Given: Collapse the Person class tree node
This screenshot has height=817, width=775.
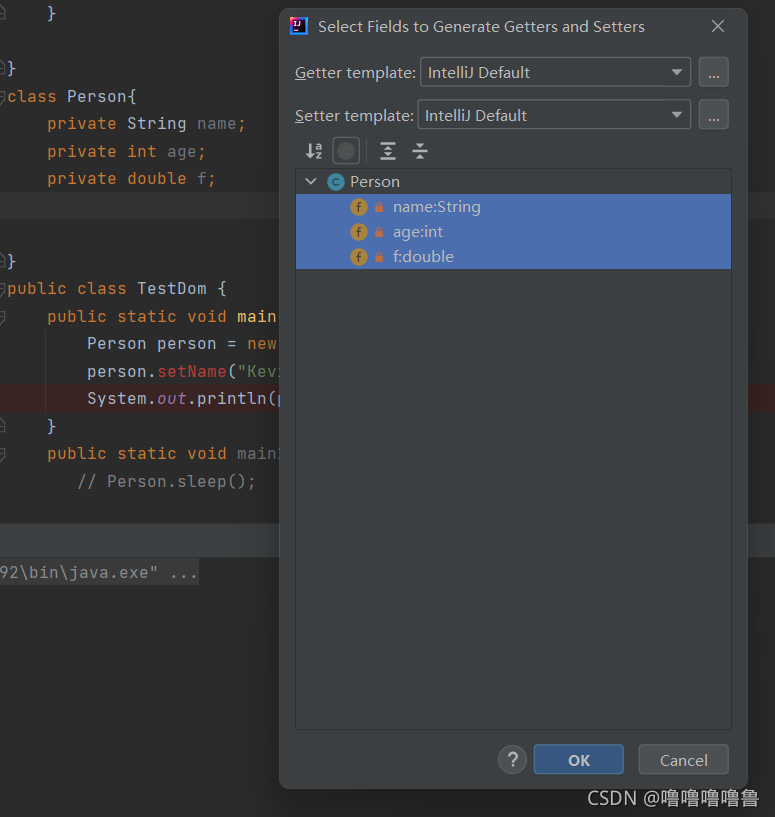Looking at the screenshot, I should (x=311, y=181).
